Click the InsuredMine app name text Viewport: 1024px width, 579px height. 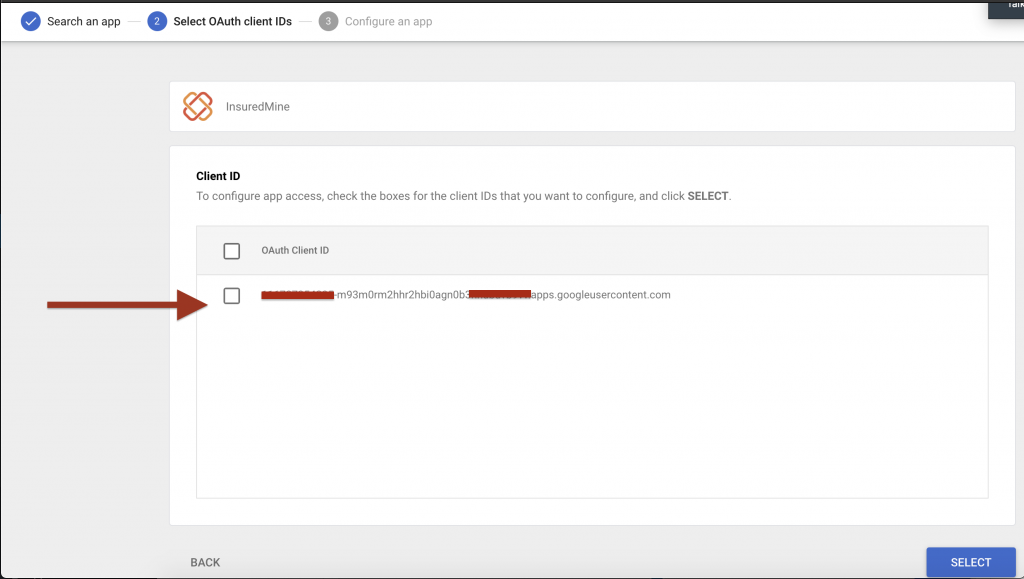click(x=258, y=107)
